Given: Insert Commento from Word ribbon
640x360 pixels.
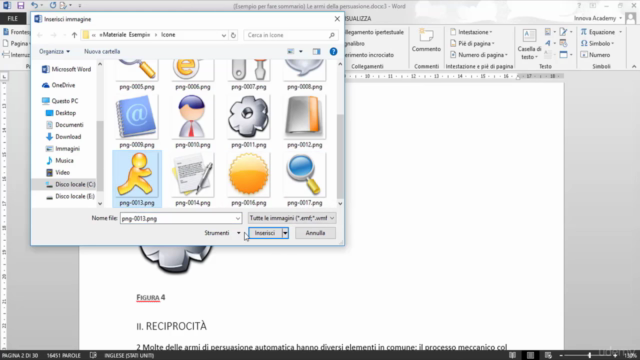Looking at the screenshot, I should point(426,40).
